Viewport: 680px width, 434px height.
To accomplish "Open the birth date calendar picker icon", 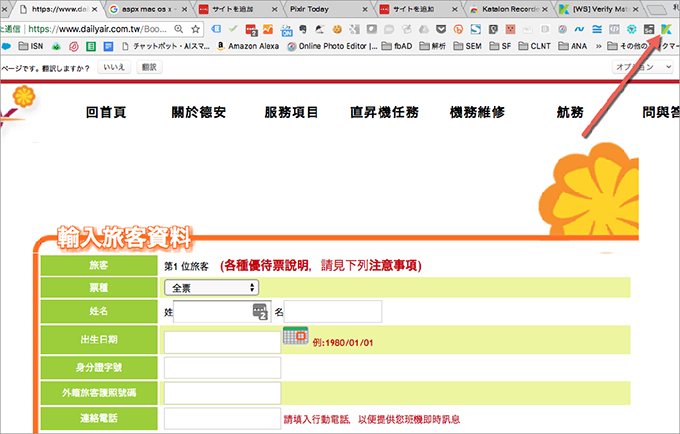I will pos(295,337).
